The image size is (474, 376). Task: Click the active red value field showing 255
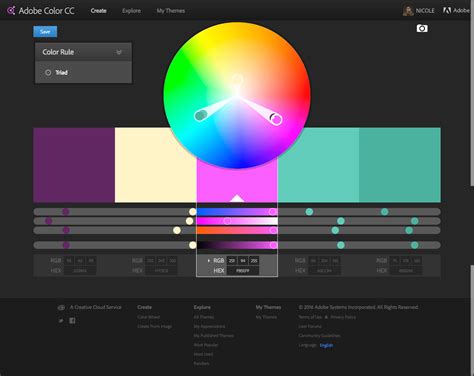click(x=232, y=260)
